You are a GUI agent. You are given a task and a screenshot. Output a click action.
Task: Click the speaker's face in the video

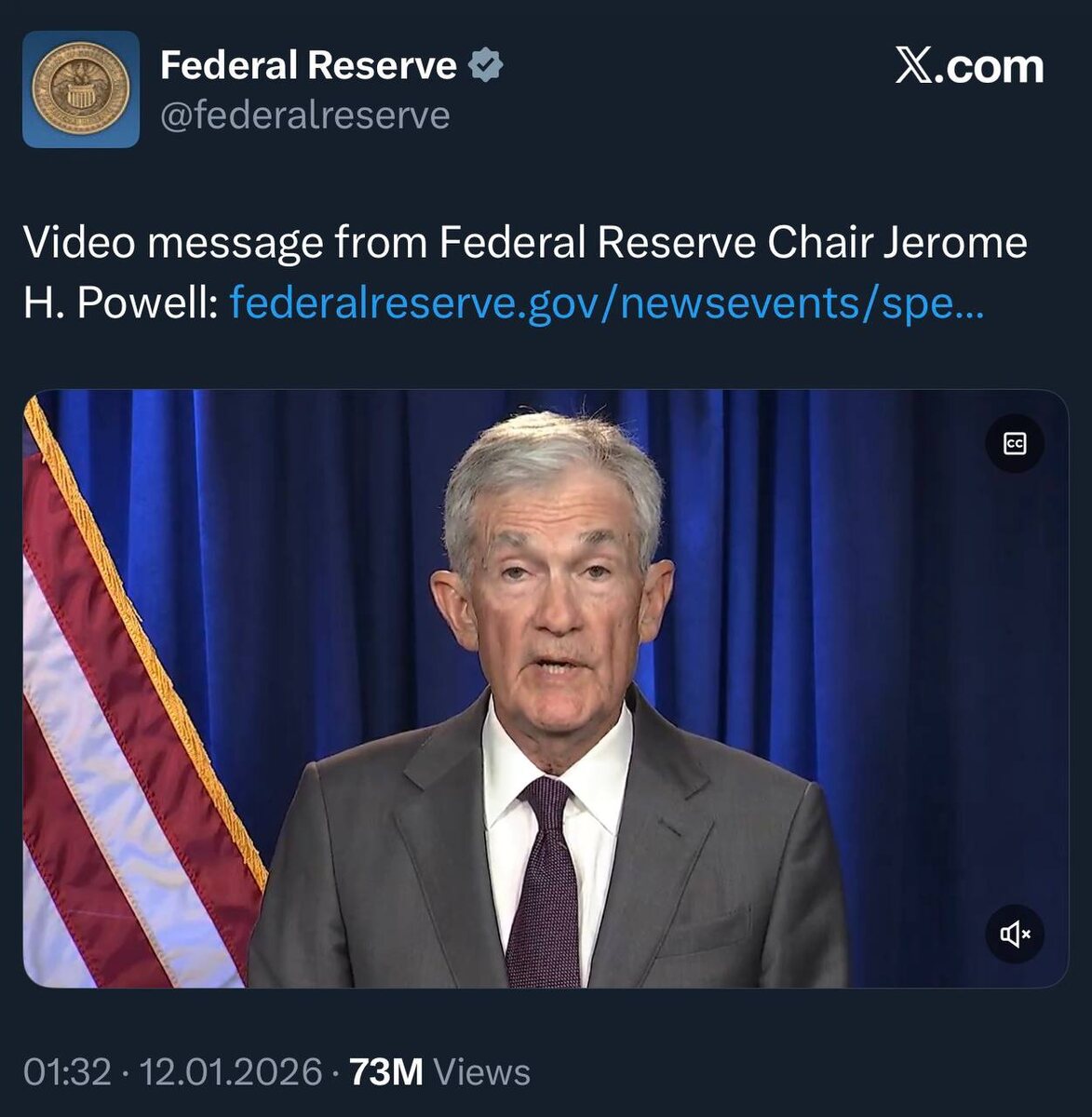coord(555,605)
